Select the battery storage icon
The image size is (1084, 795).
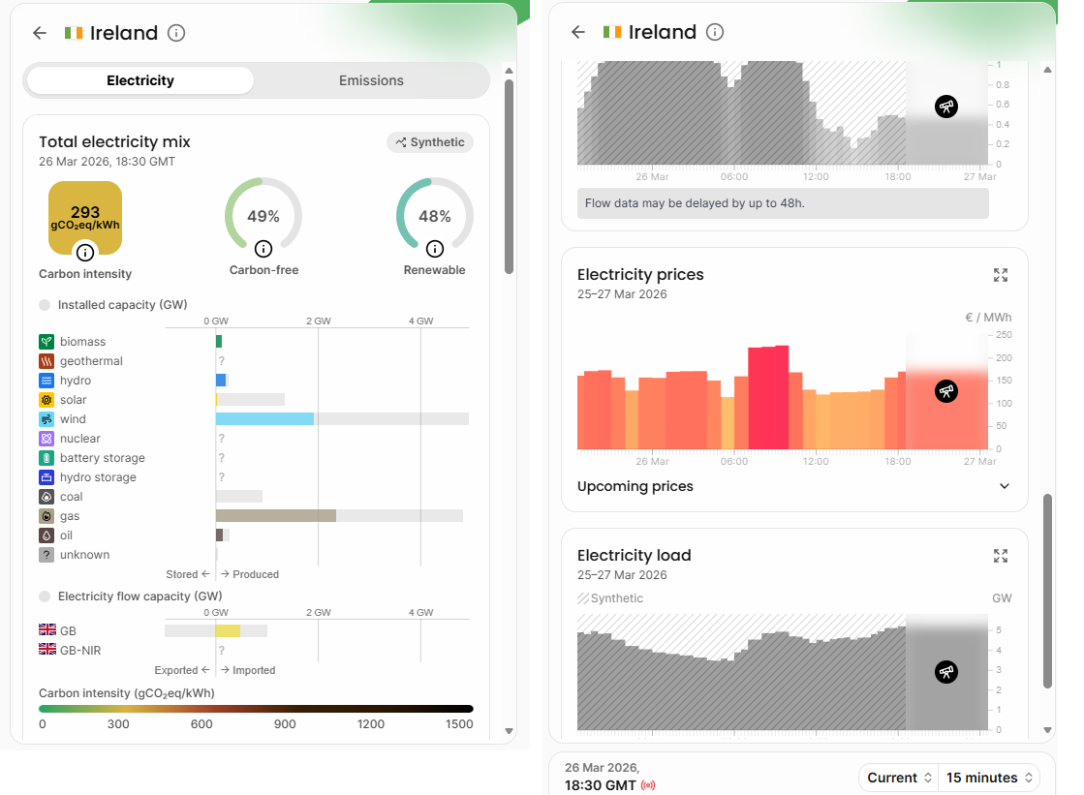(x=46, y=458)
